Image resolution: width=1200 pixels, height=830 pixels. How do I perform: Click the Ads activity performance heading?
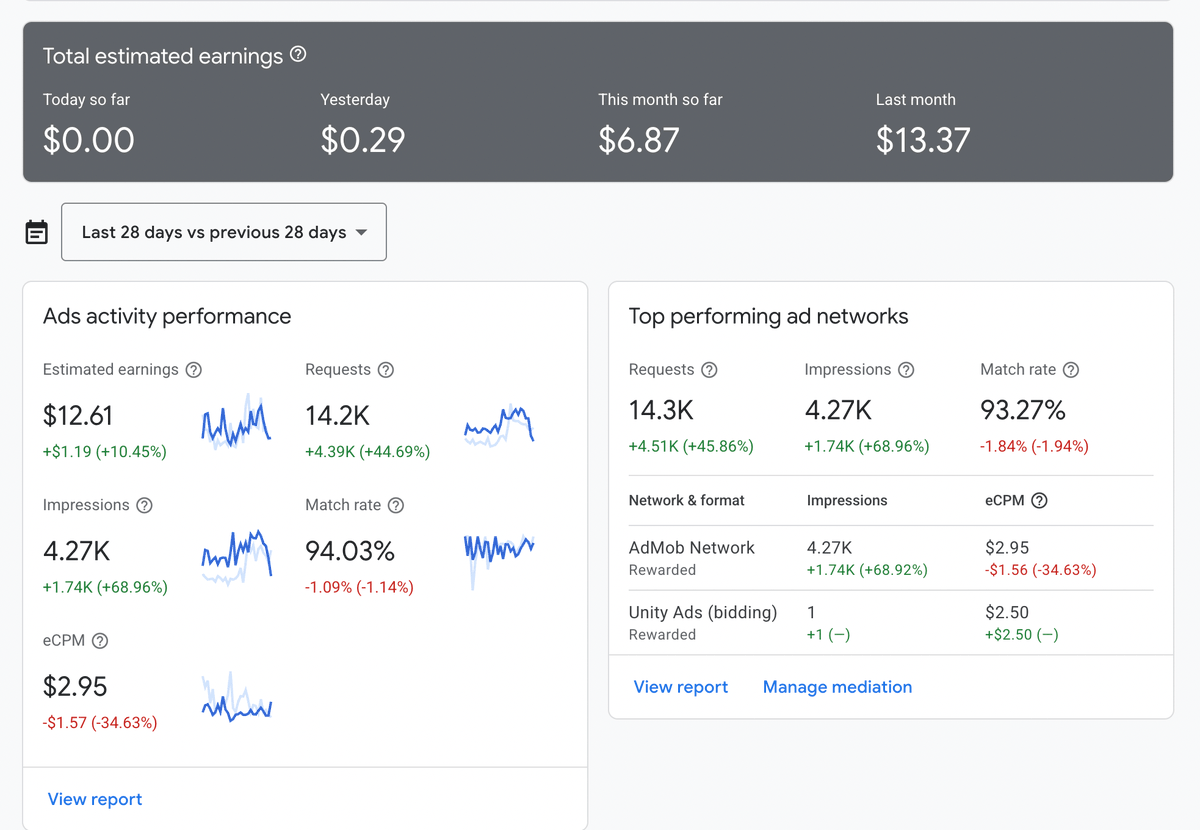pyautogui.click(x=167, y=317)
